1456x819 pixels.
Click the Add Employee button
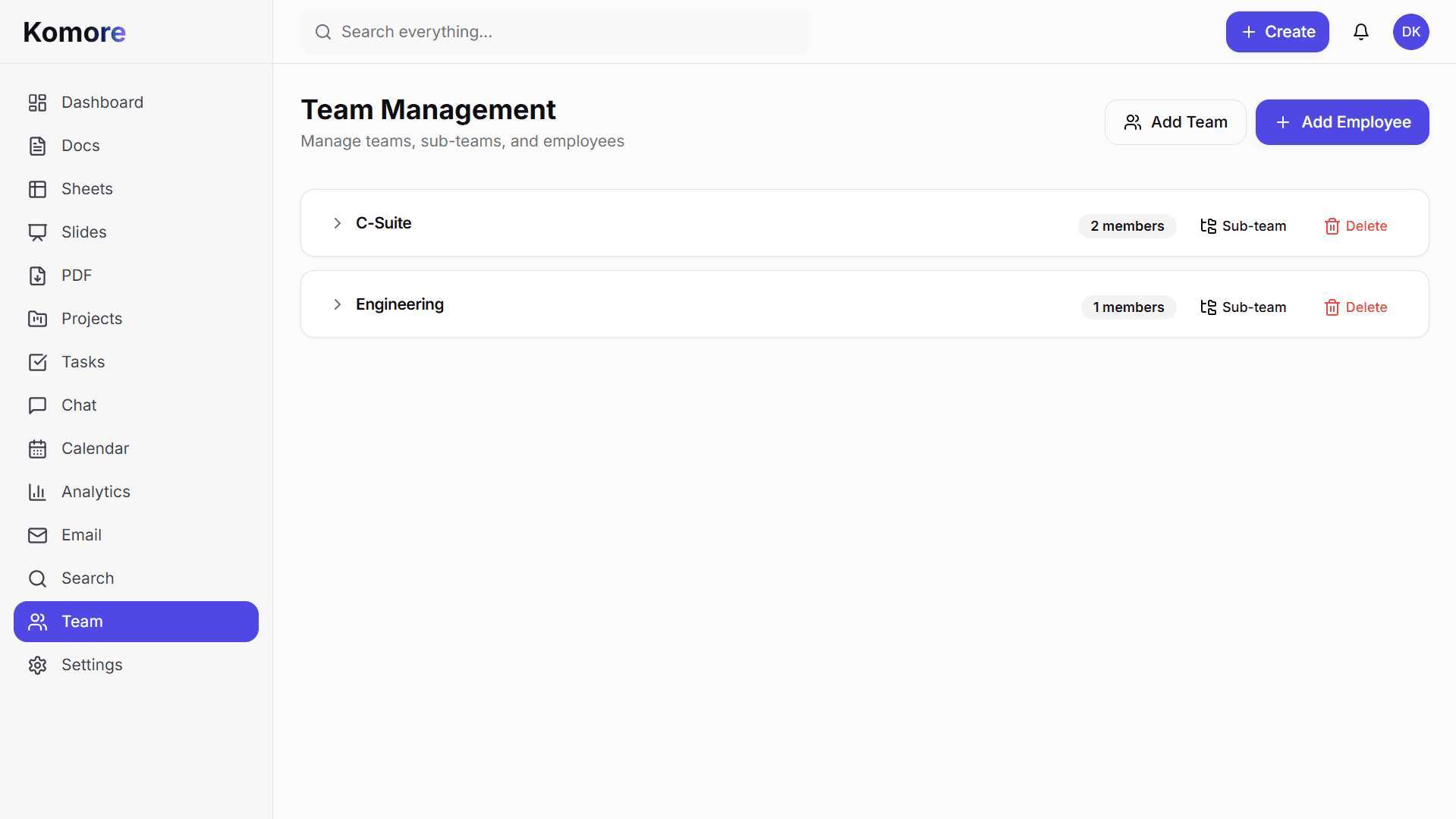(x=1341, y=121)
